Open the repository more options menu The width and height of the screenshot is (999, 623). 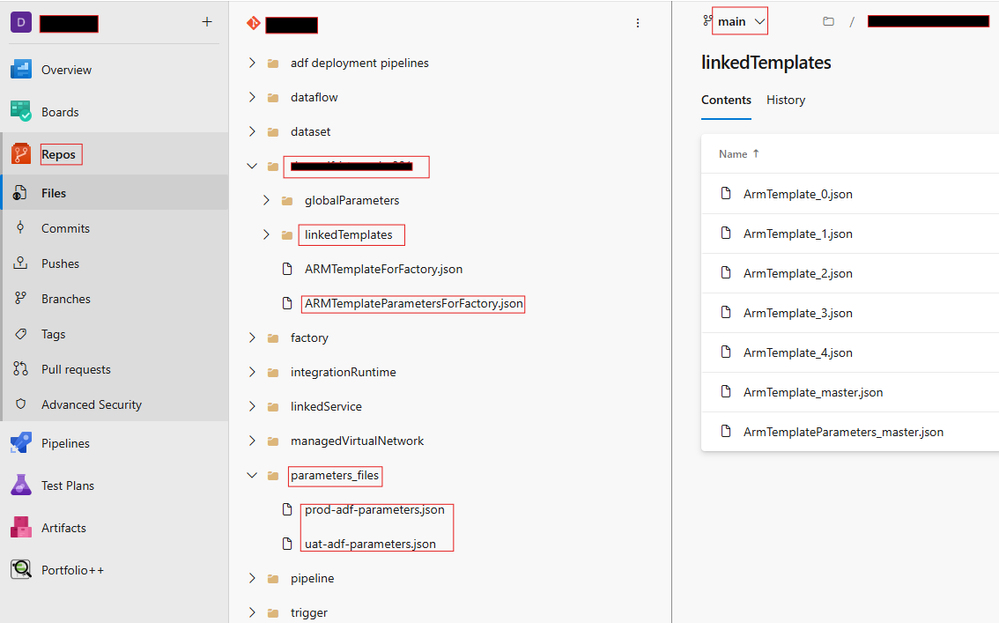[638, 23]
